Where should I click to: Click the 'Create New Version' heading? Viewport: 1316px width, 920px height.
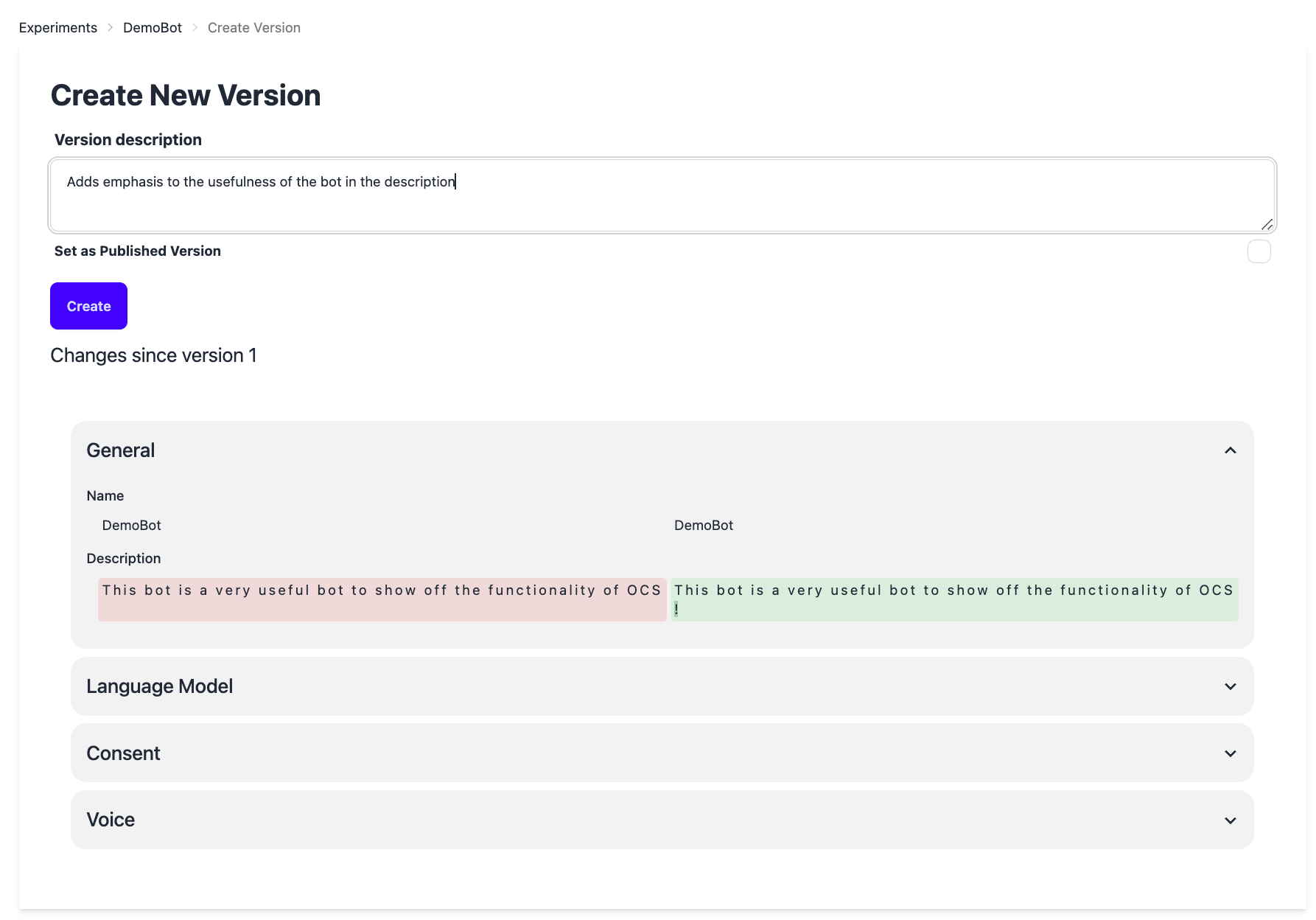(x=186, y=96)
